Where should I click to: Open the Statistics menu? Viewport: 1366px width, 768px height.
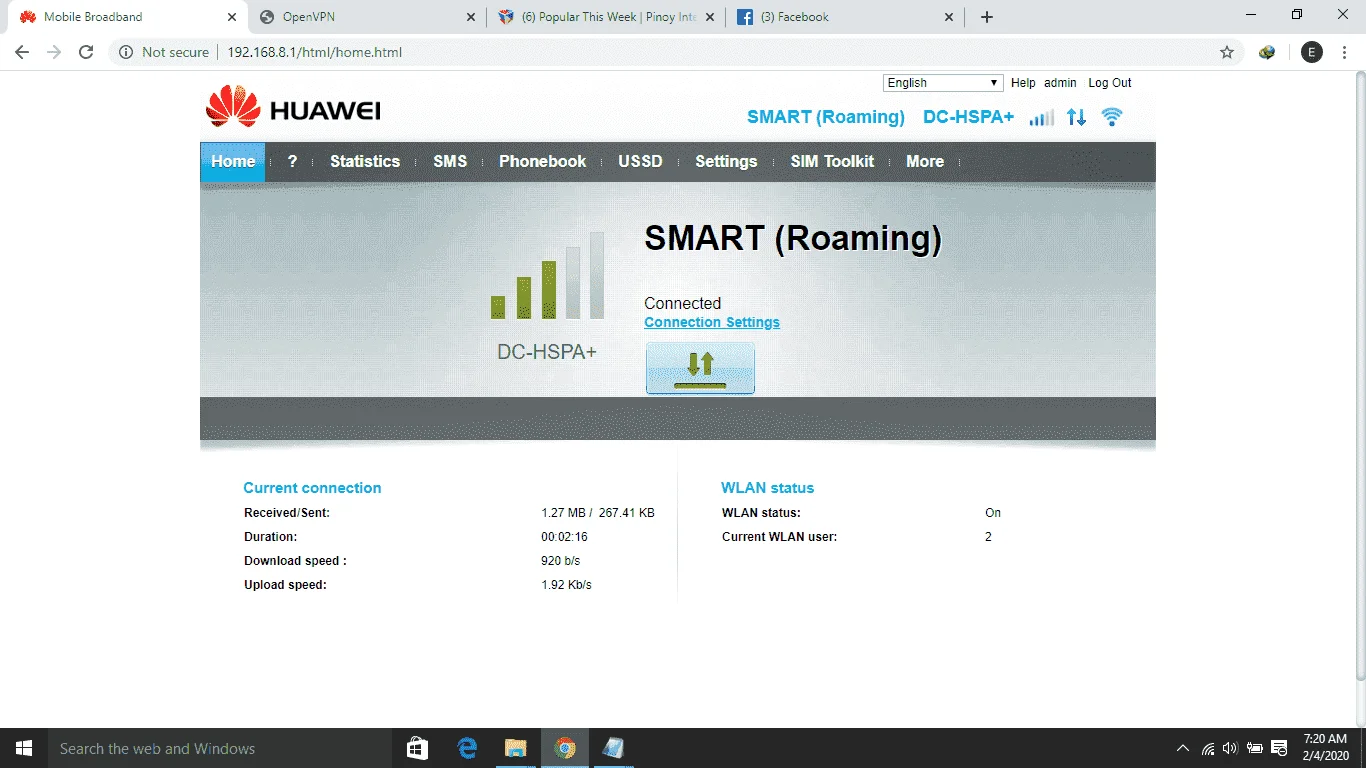[365, 161]
